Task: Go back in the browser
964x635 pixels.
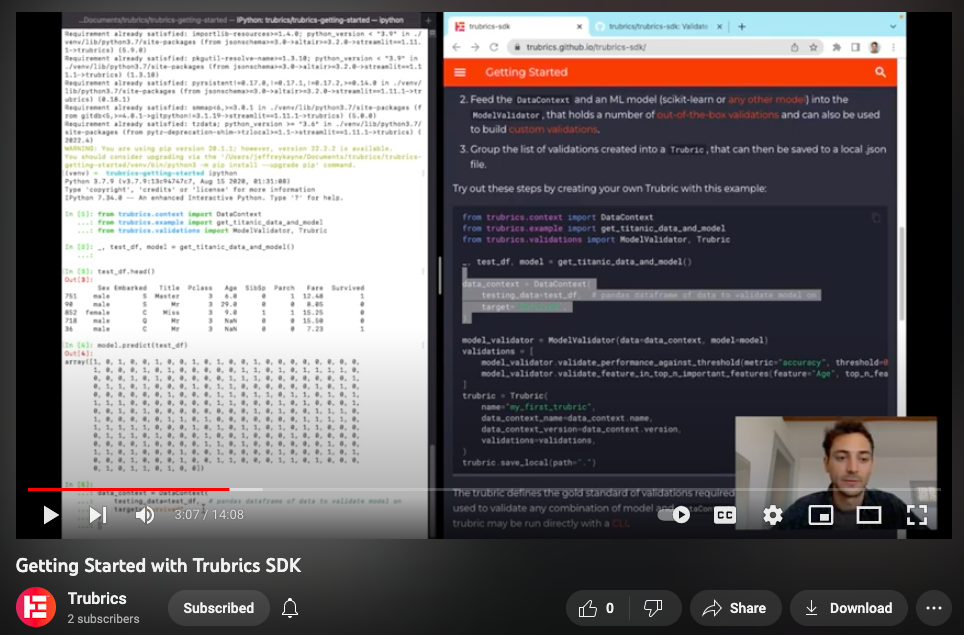Action: pos(456,47)
